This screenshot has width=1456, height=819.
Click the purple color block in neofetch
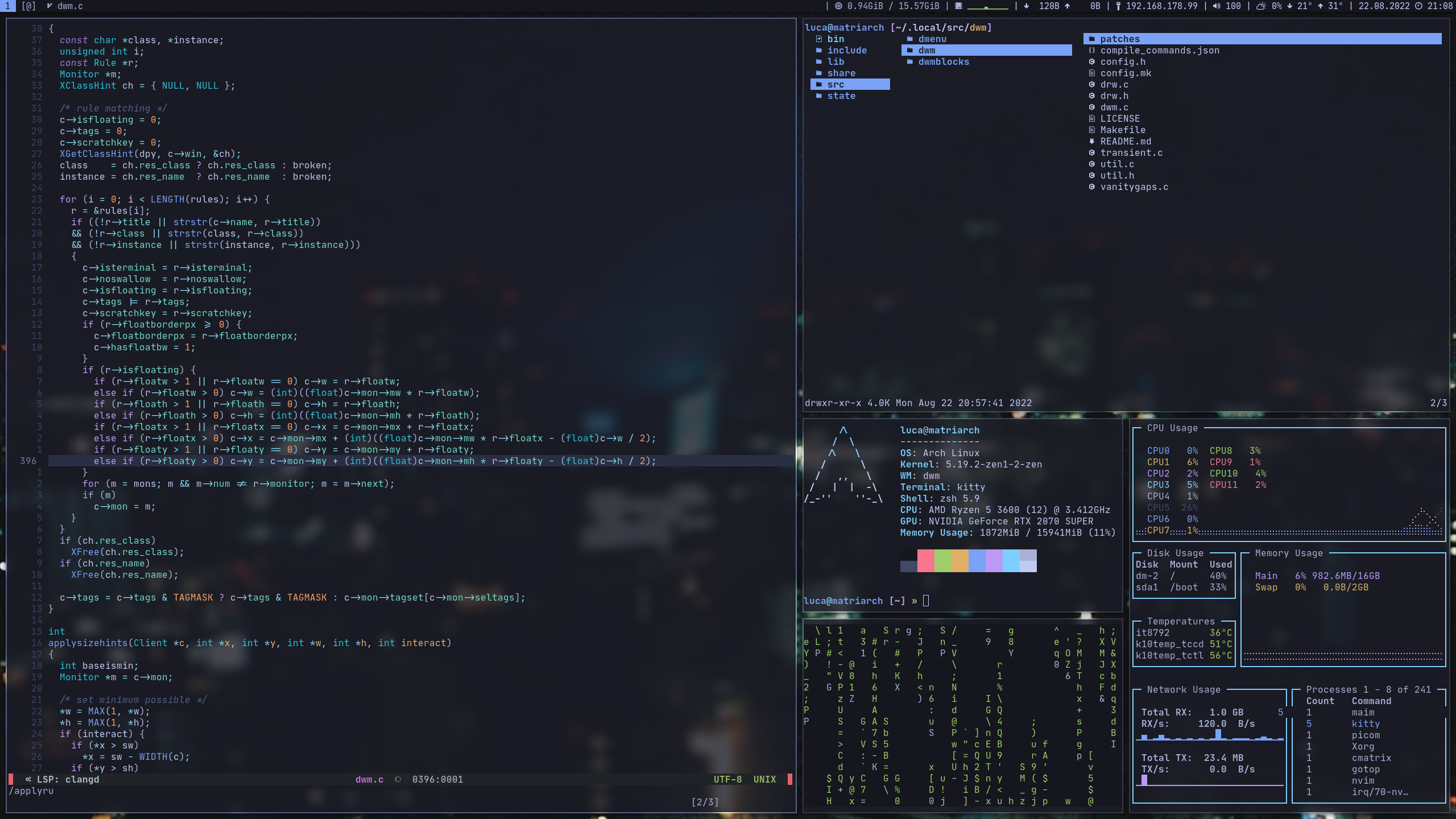[994, 561]
